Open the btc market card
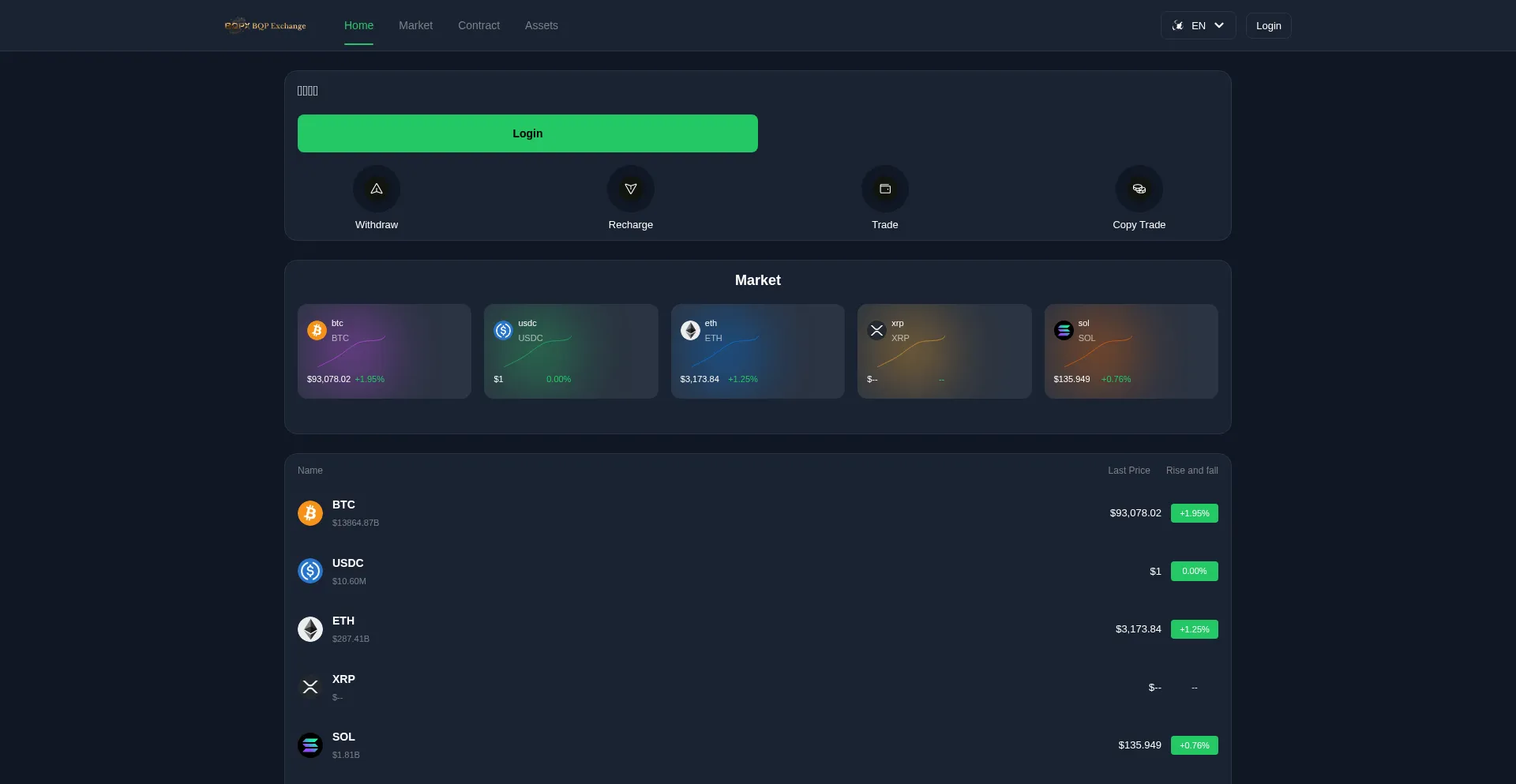Viewport: 1516px width, 784px height. point(385,351)
